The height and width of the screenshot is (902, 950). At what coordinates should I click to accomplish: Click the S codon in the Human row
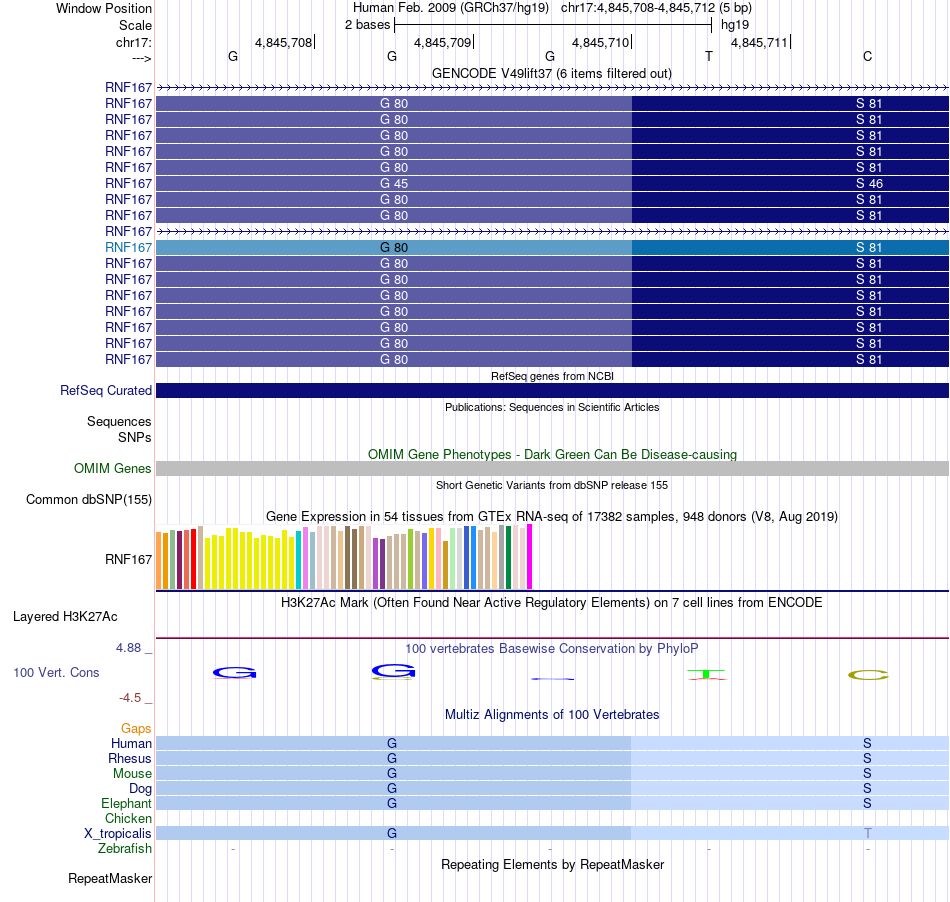[790, 743]
